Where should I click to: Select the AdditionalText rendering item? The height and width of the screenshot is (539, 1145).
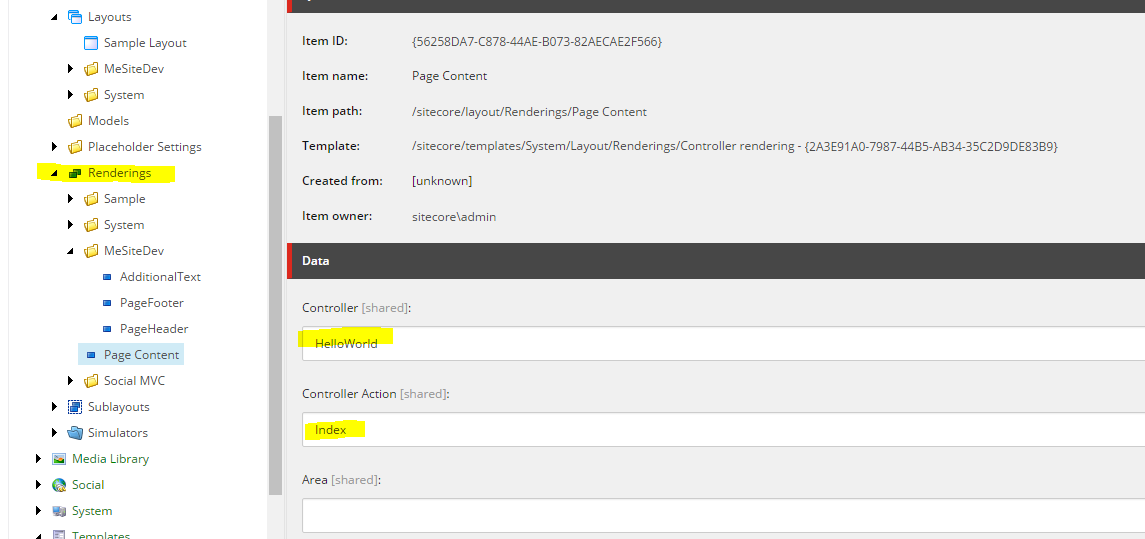(x=160, y=277)
